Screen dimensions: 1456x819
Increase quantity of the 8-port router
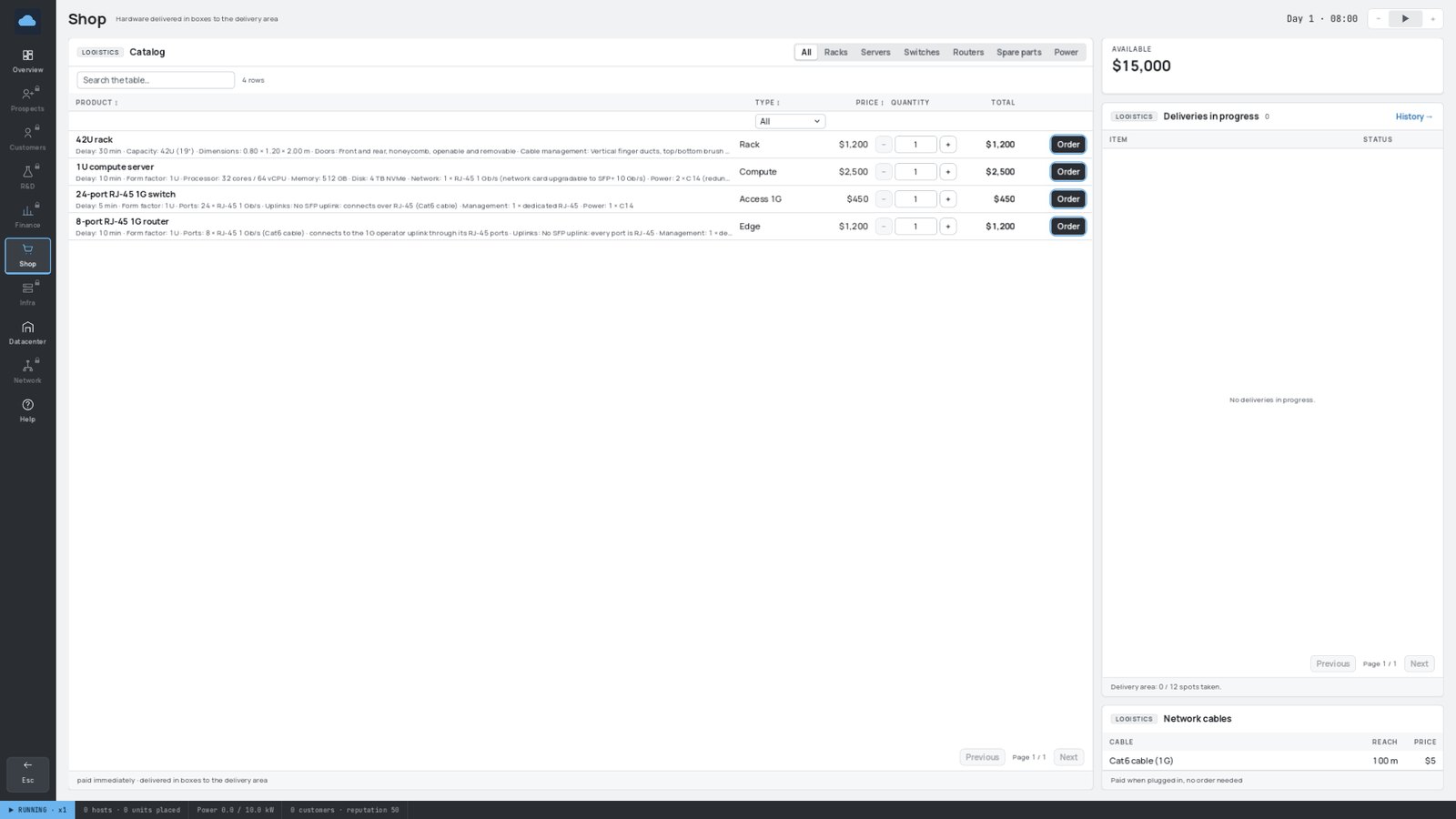(947, 227)
